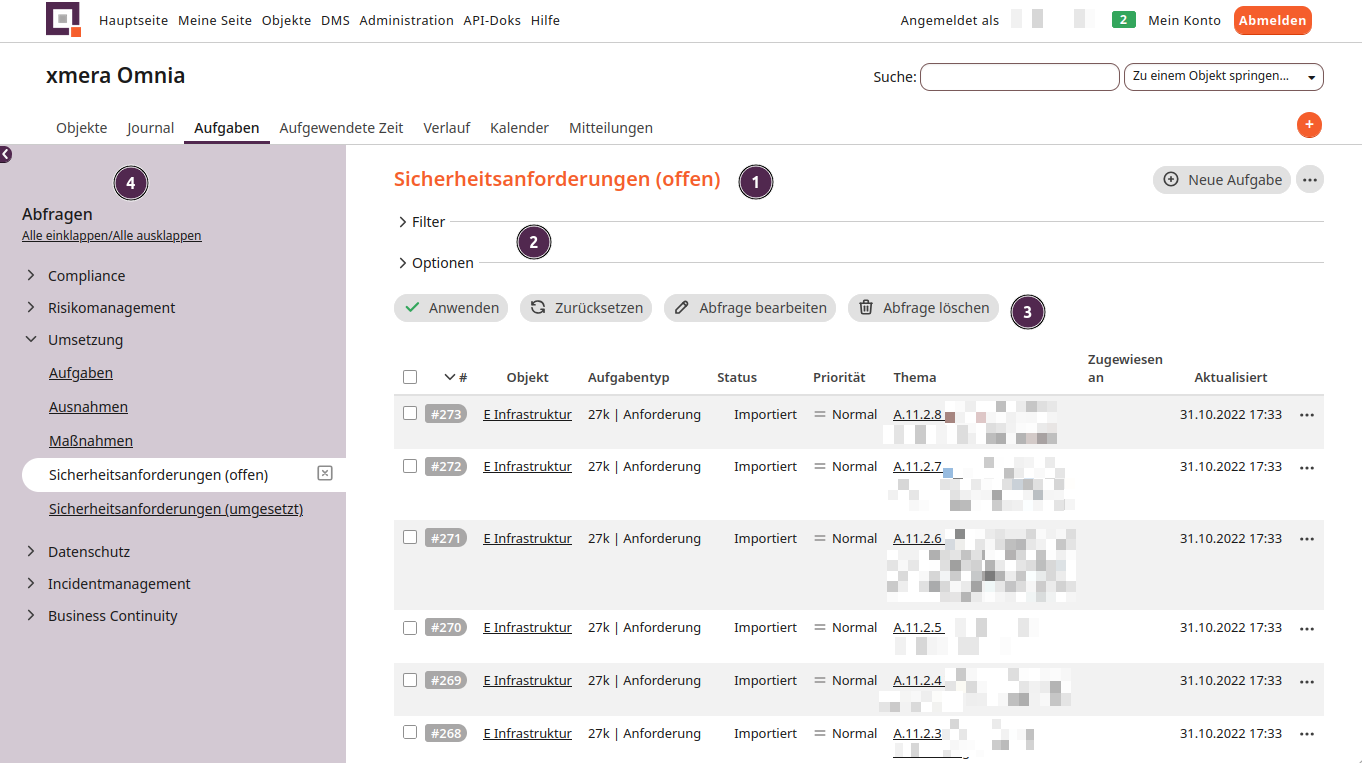Open actions menu for row #272
Image resolution: width=1362 pixels, height=763 pixels.
tap(1307, 467)
